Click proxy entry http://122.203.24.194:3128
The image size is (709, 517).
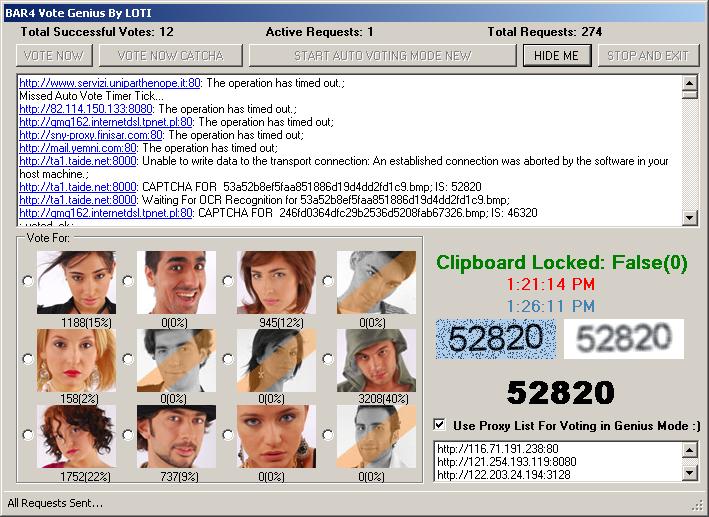pyautogui.click(x=504, y=474)
